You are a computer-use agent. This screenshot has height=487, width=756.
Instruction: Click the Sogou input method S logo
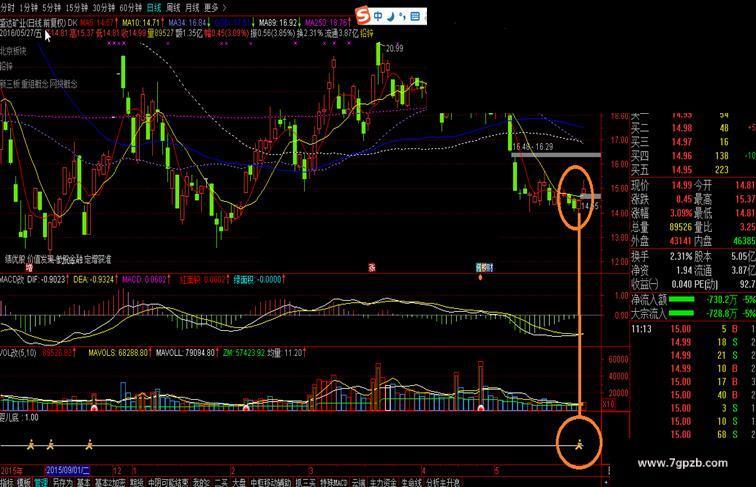coord(363,16)
